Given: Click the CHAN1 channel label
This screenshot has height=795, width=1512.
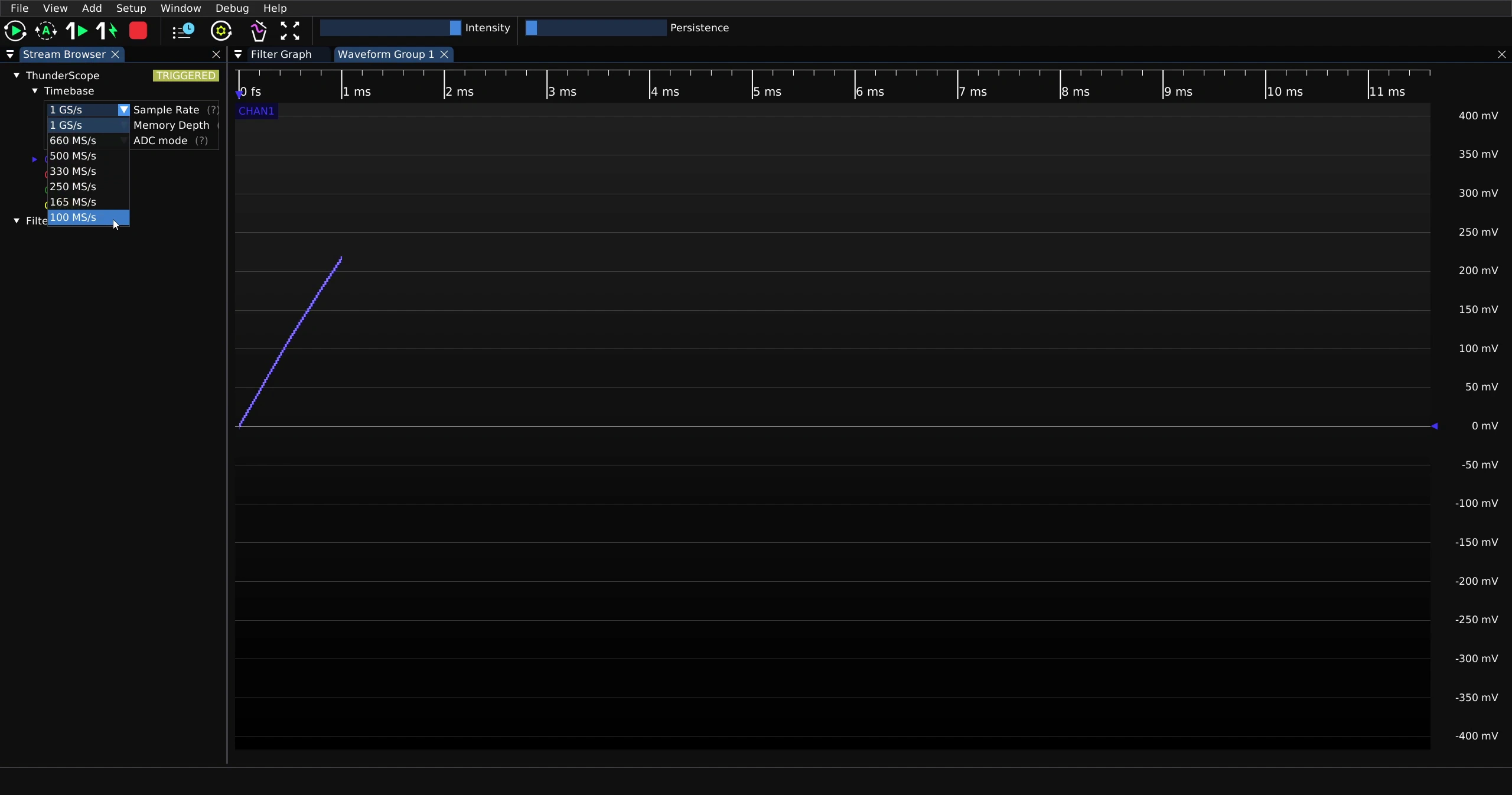Looking at the screenshot, I should (256, 111).
